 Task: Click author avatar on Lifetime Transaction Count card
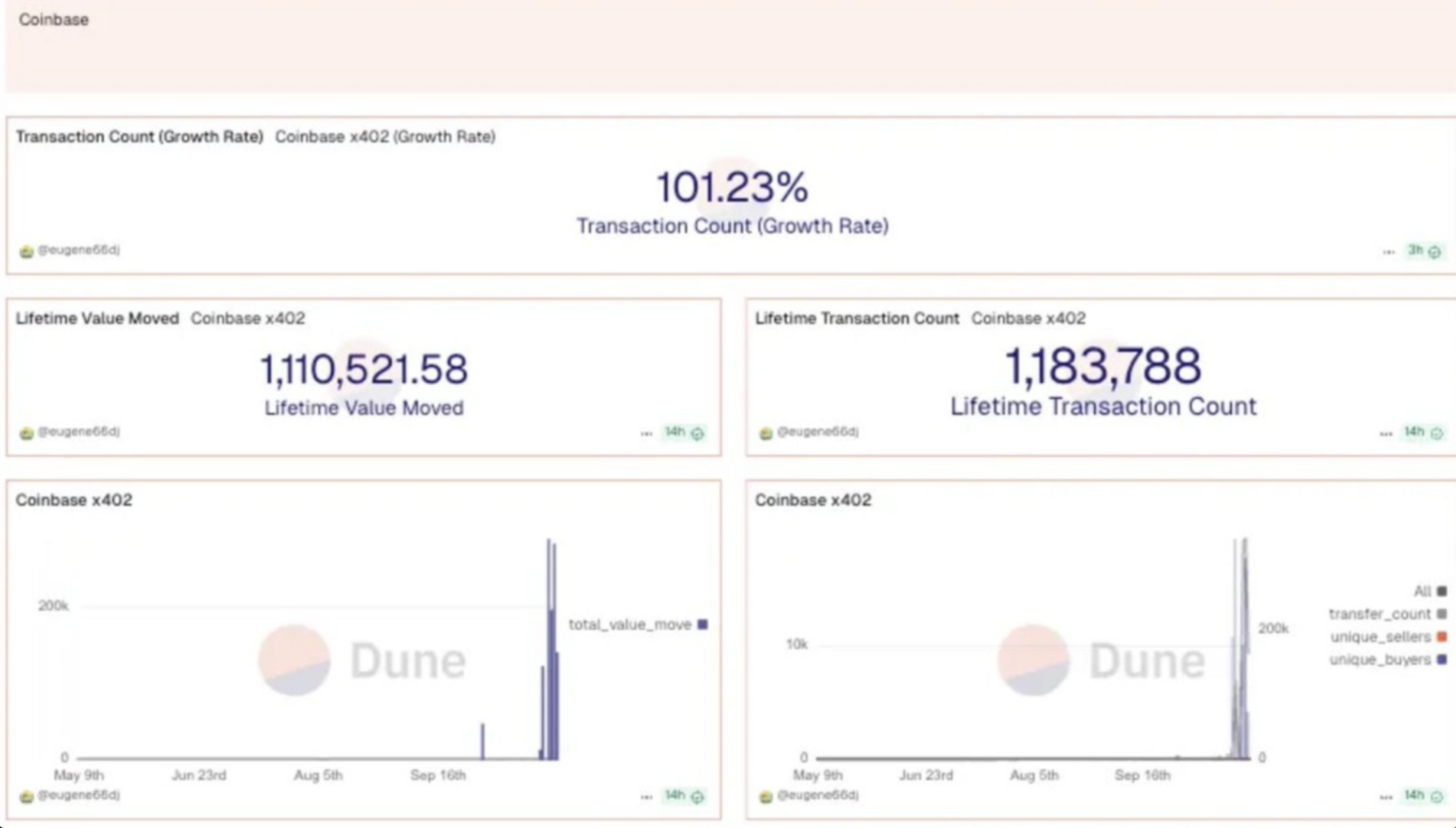[x=766, y=434]
